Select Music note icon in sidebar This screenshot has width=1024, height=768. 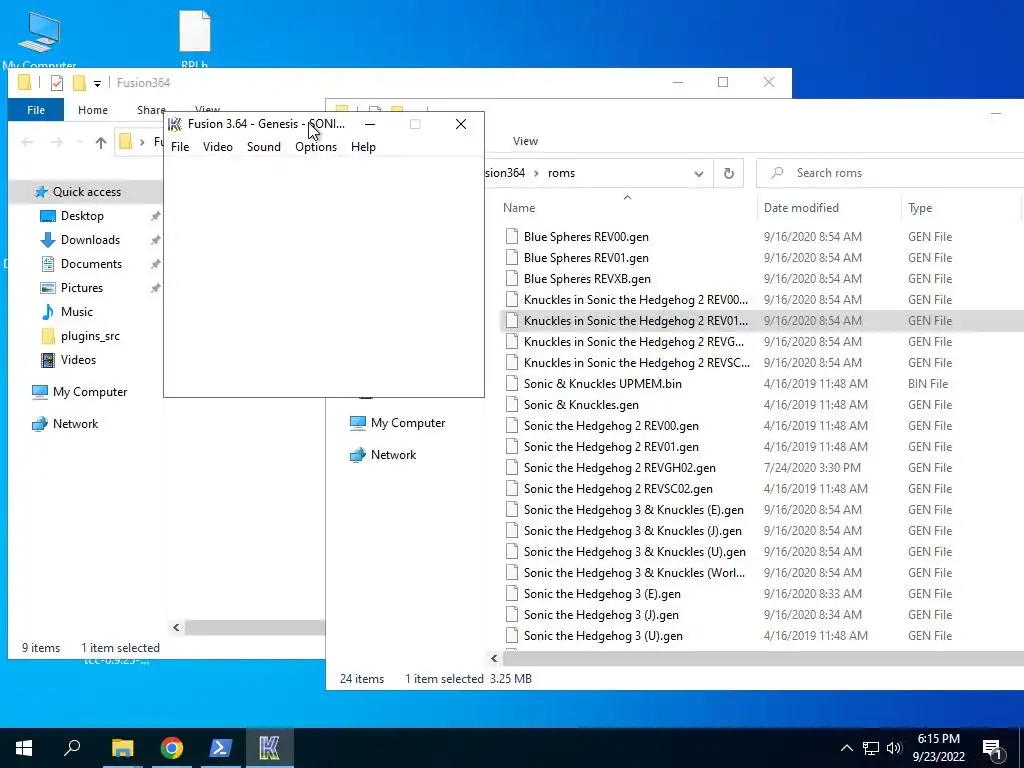(x=48, y=312)
